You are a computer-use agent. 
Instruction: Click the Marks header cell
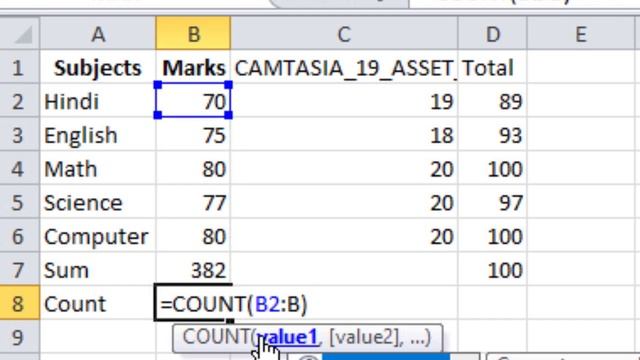click(193, 67)
